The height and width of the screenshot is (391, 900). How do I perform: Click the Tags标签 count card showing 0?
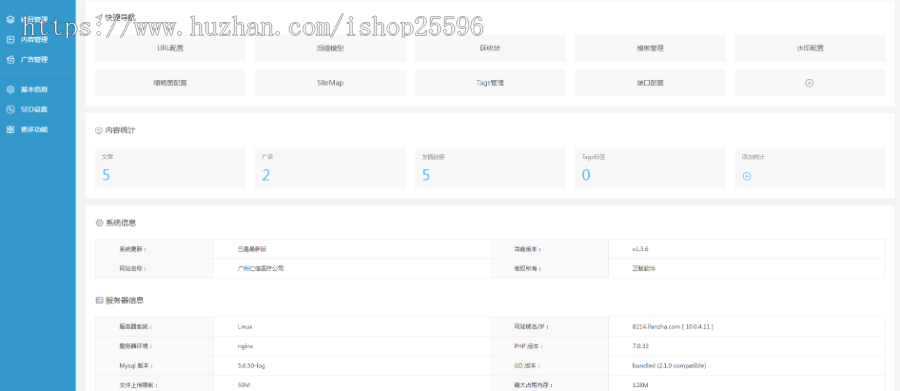coord(650,168)
